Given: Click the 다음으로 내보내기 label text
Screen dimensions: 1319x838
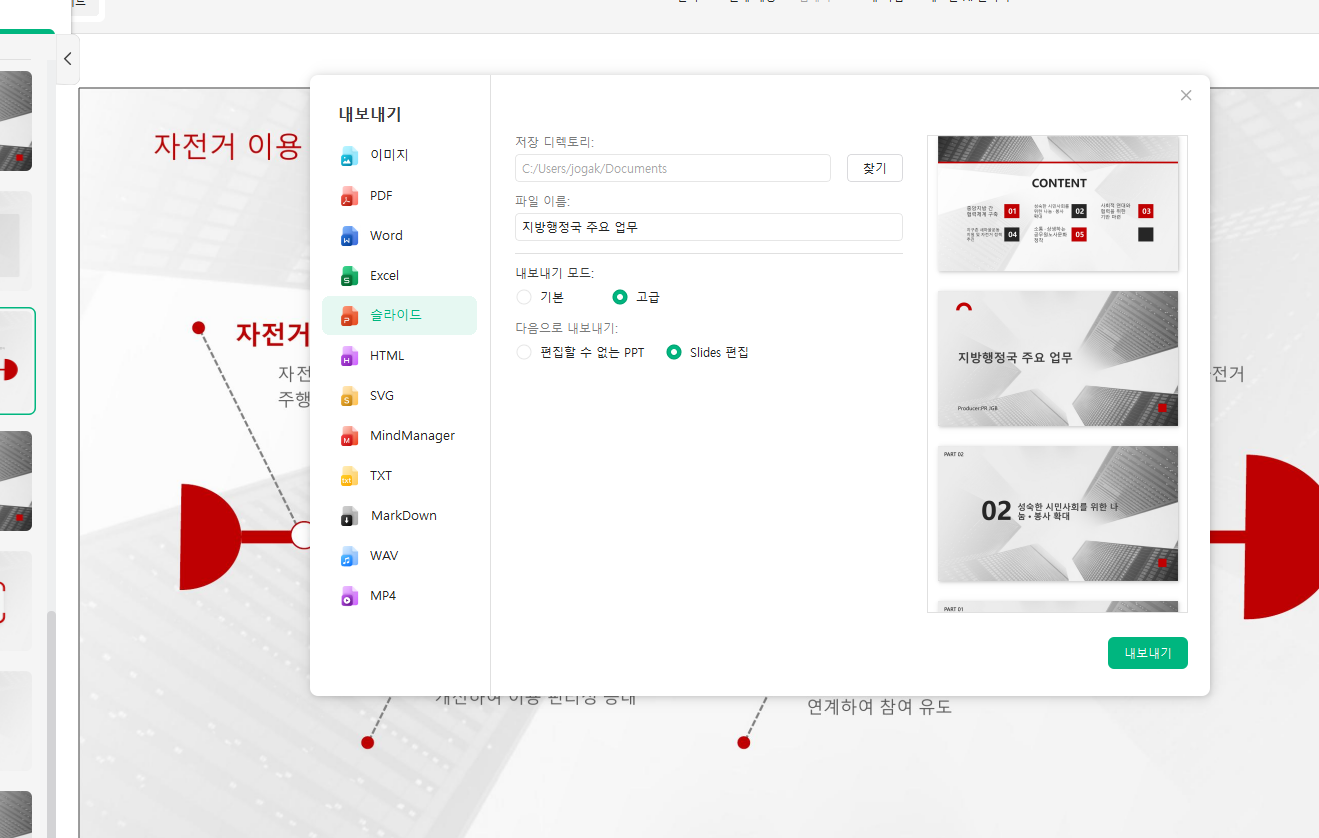Looking at the screenshot, I should pyautogui.click(x=566, y=327).
